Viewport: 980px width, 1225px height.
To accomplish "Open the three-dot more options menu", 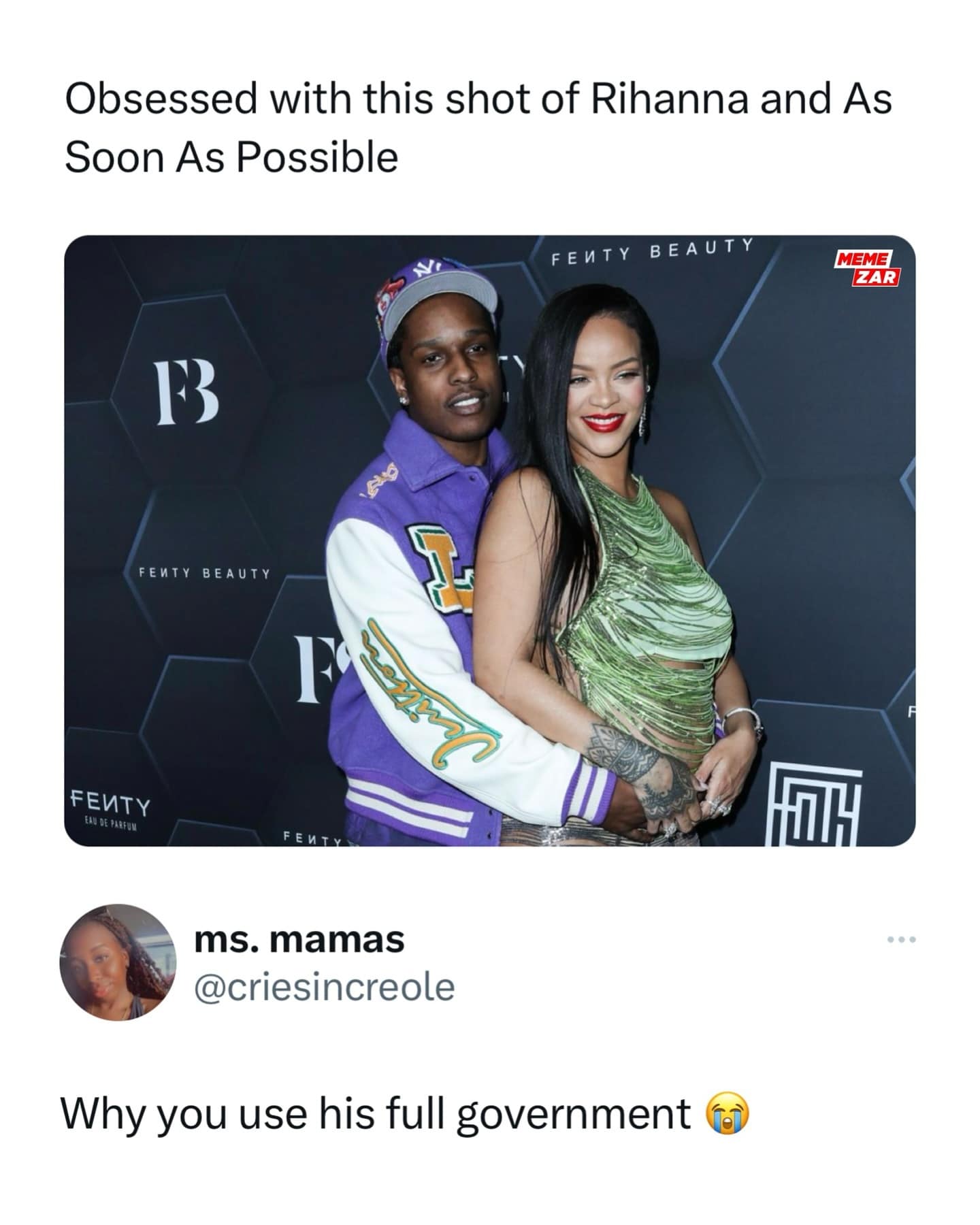I will (902, 940).
